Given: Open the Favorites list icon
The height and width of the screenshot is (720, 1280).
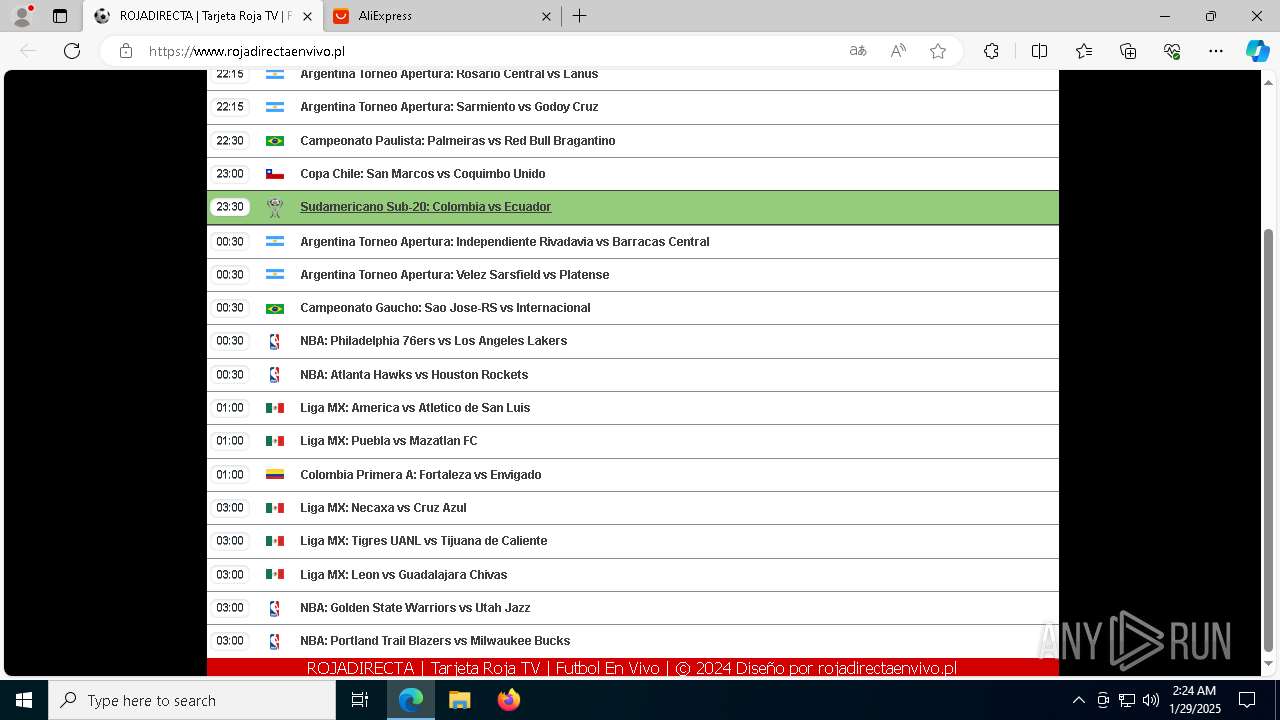Looking at the screenshot, I should (1084, 51).
